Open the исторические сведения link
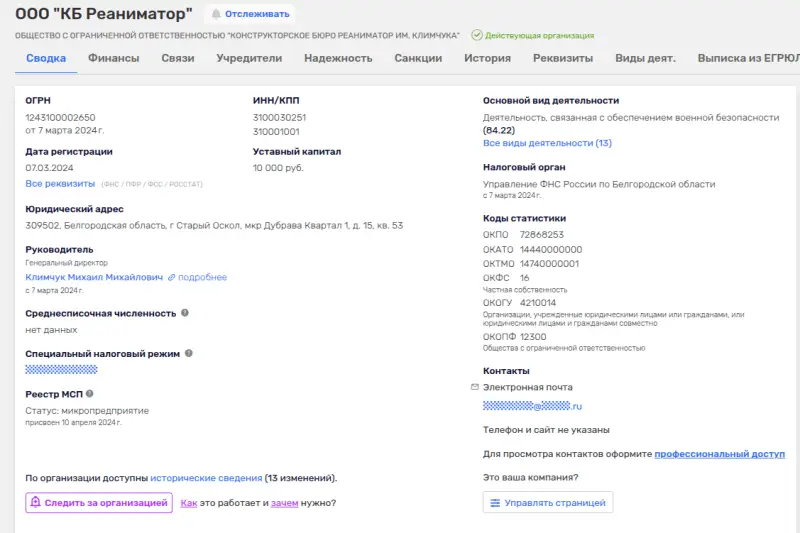Screen dimensions: 800x533 pyautogui.click(x=206, y=478)
